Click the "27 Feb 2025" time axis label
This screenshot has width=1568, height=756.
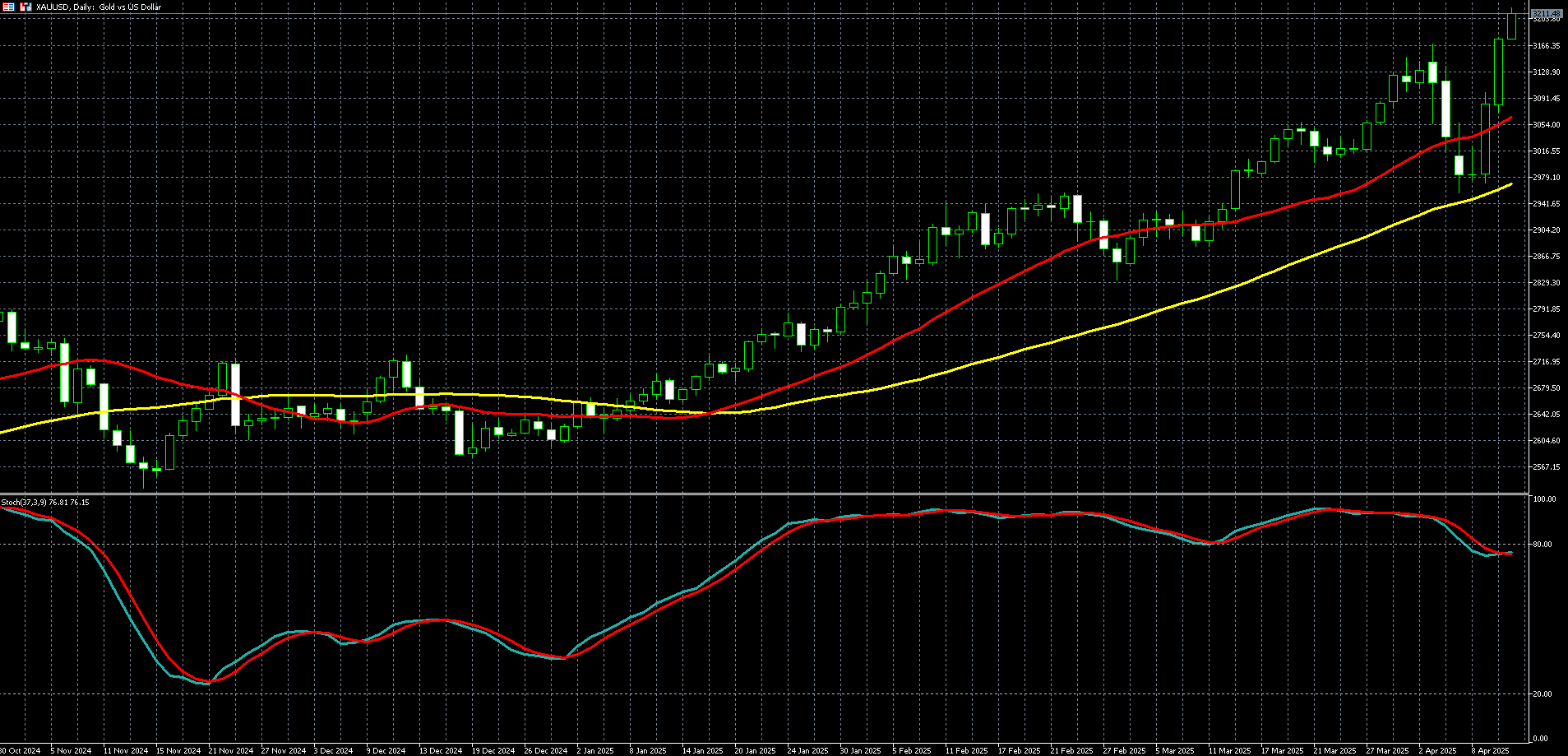pyautogui.click(x=1124, y=751)
